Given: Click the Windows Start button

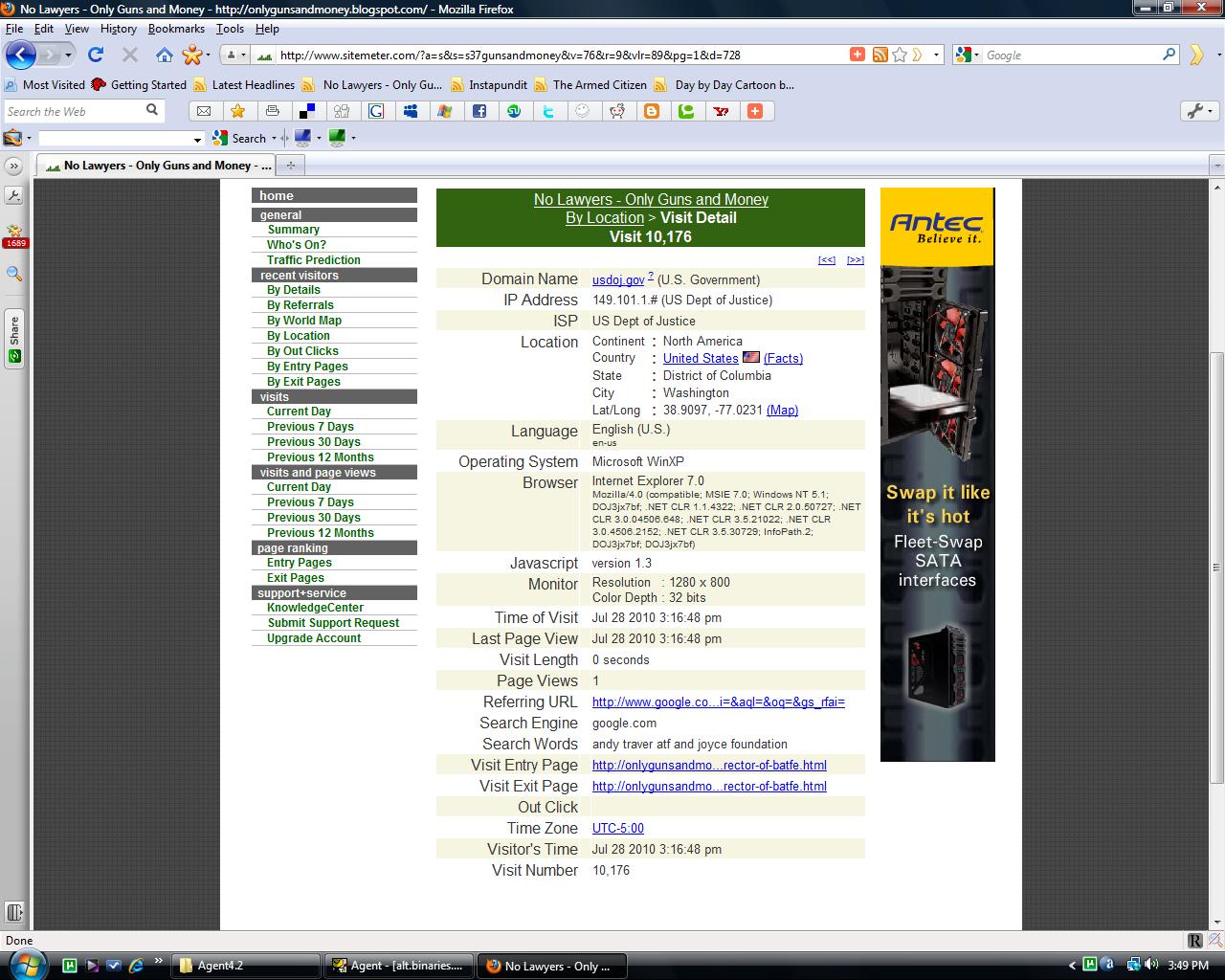Looking at the screenshot, I should (27, 965).
